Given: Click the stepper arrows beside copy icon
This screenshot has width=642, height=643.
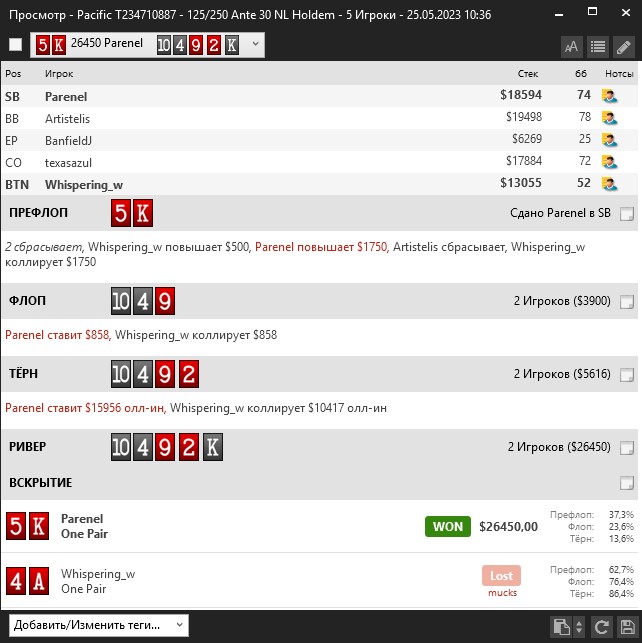Looking at the screenshot, I should click(579, 627).
